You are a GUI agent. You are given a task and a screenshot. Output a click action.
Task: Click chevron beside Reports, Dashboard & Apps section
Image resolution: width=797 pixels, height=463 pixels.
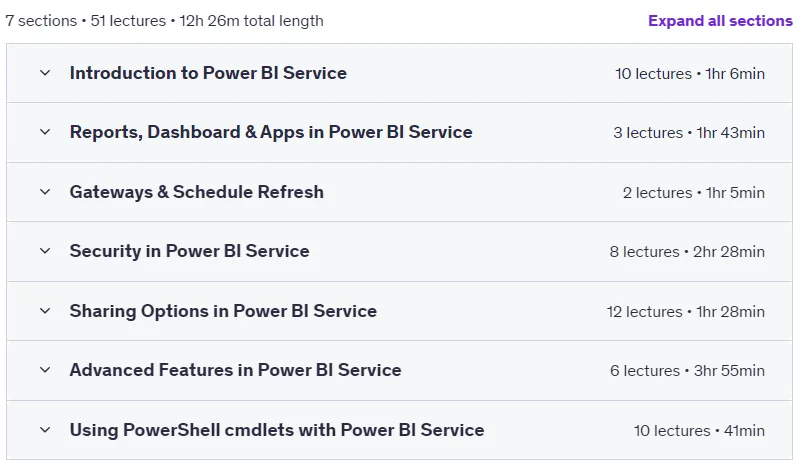pos(45,132)
